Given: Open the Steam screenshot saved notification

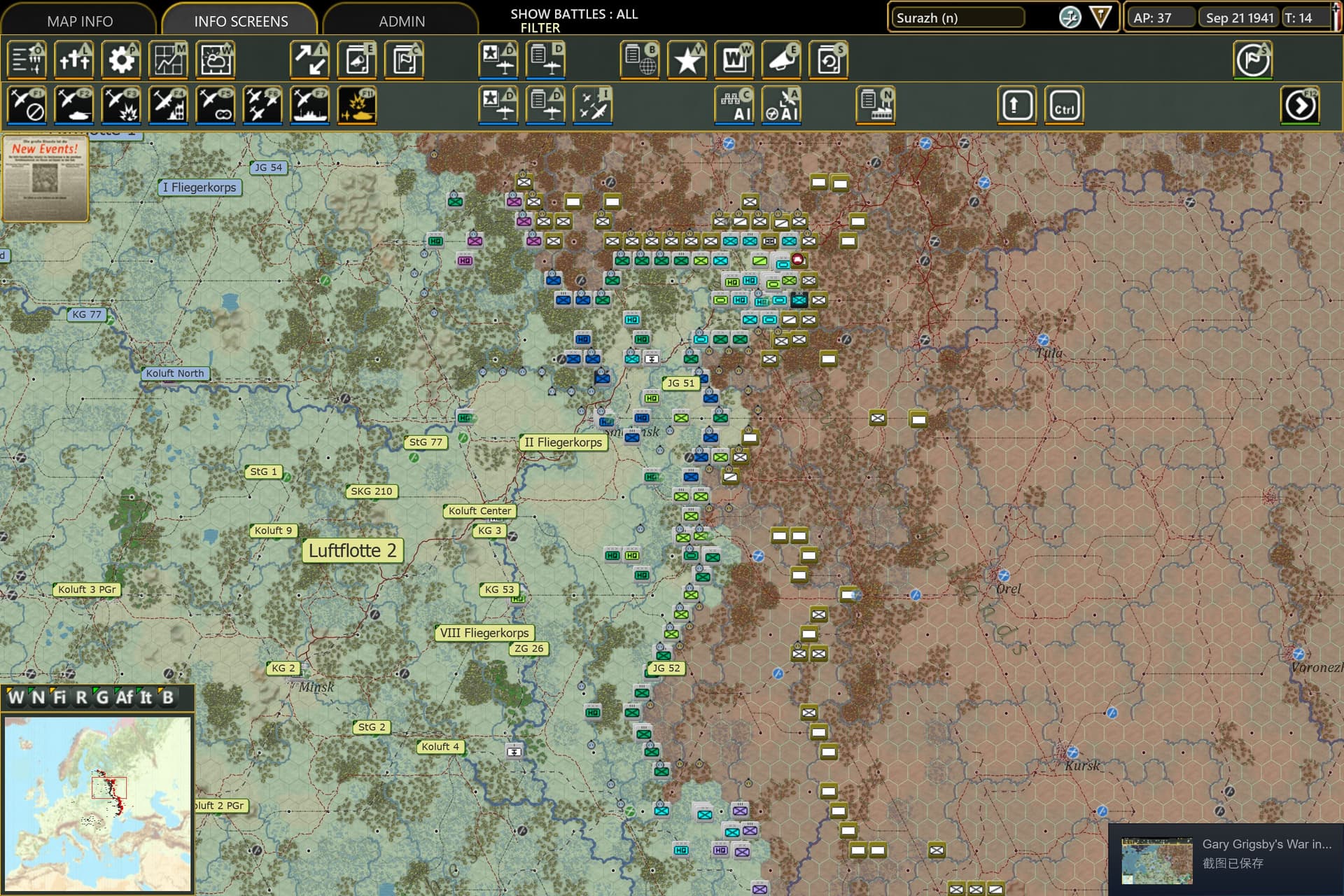Looking at the screenshot, I should point(1226,860).
